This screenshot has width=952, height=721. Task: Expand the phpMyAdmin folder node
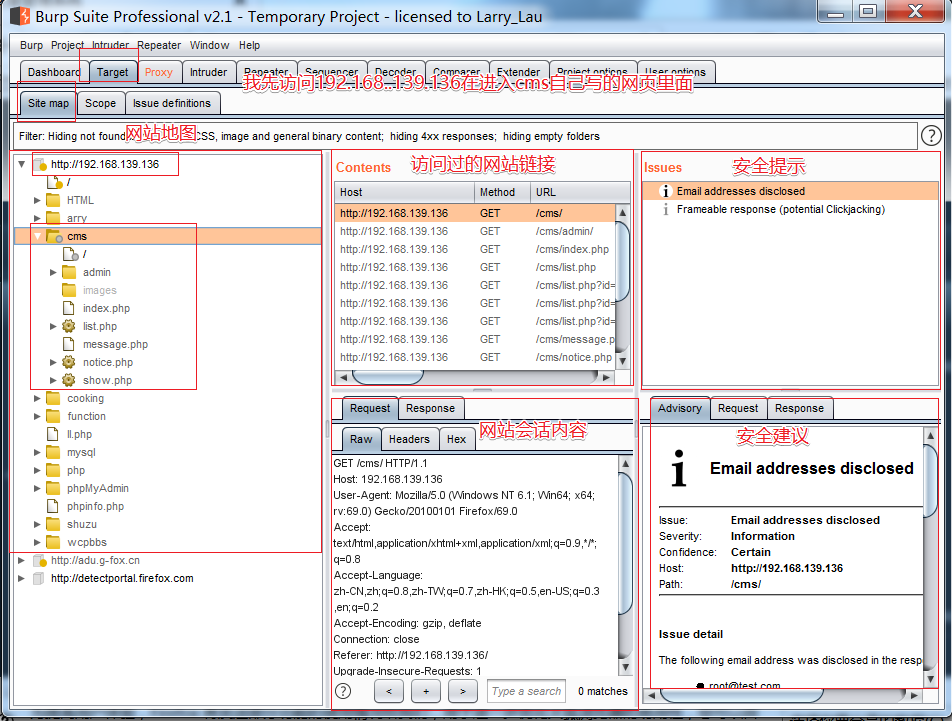37,488
